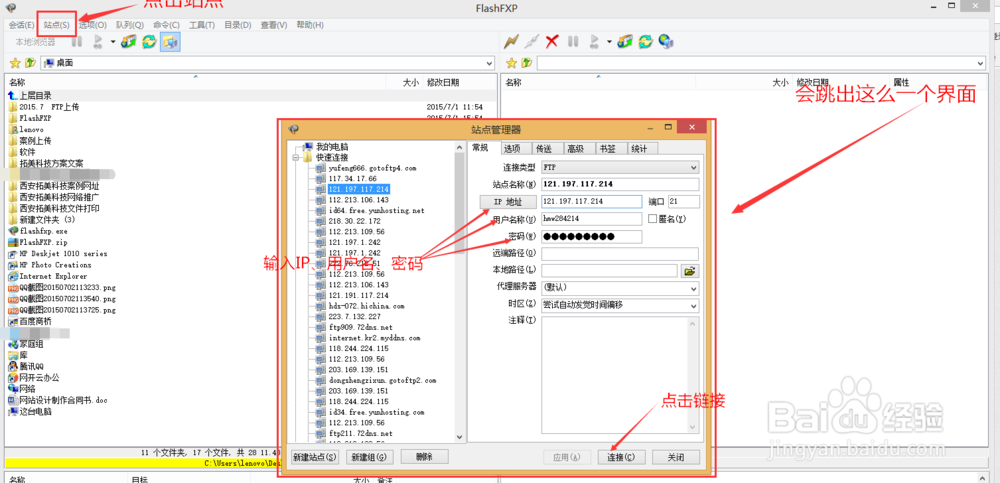Switch to the 高级 tab in Site Manager
This screenshot has height=483, width=1000.
tap(578, 148)
